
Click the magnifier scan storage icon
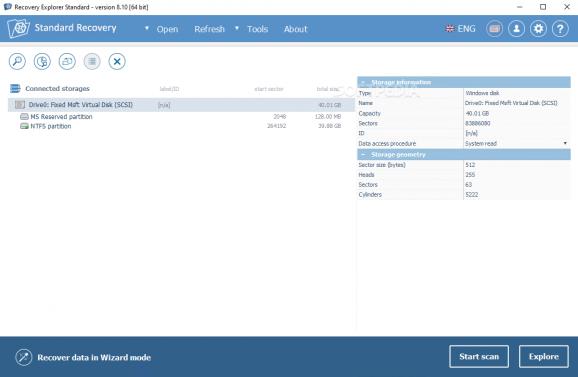click(17, 61)
